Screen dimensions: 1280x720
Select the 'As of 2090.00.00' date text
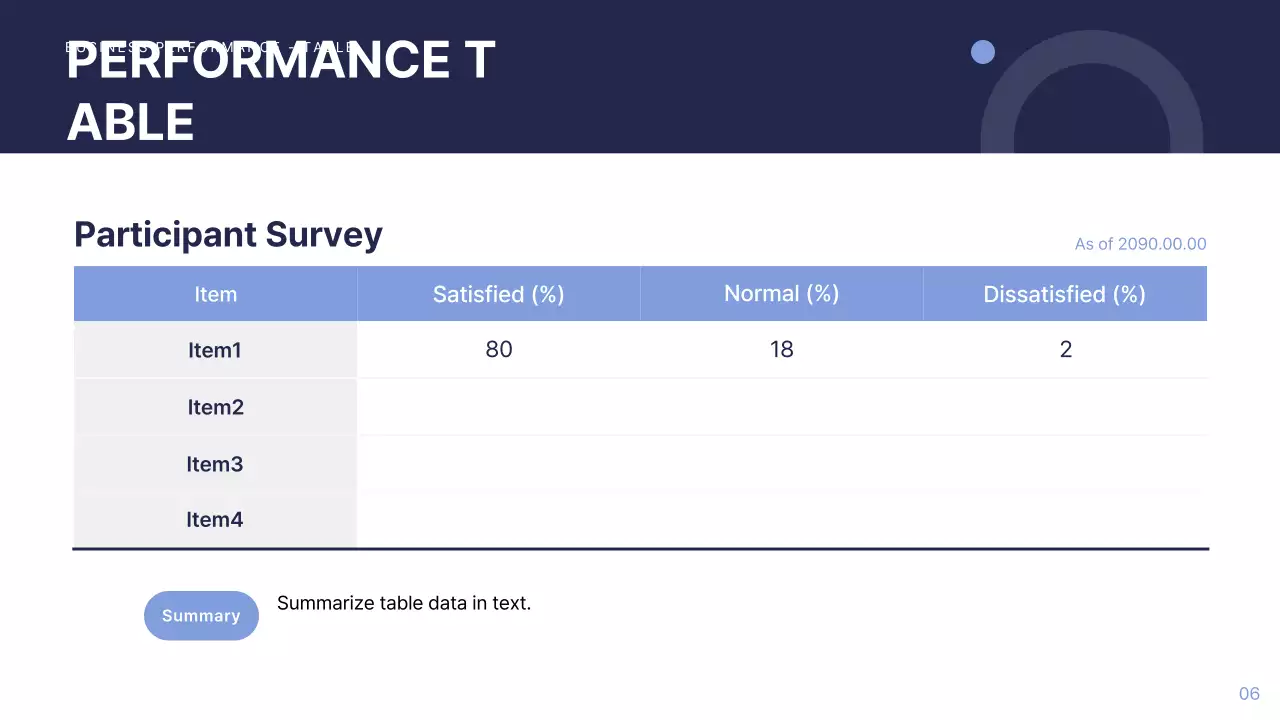[1140, 244]
